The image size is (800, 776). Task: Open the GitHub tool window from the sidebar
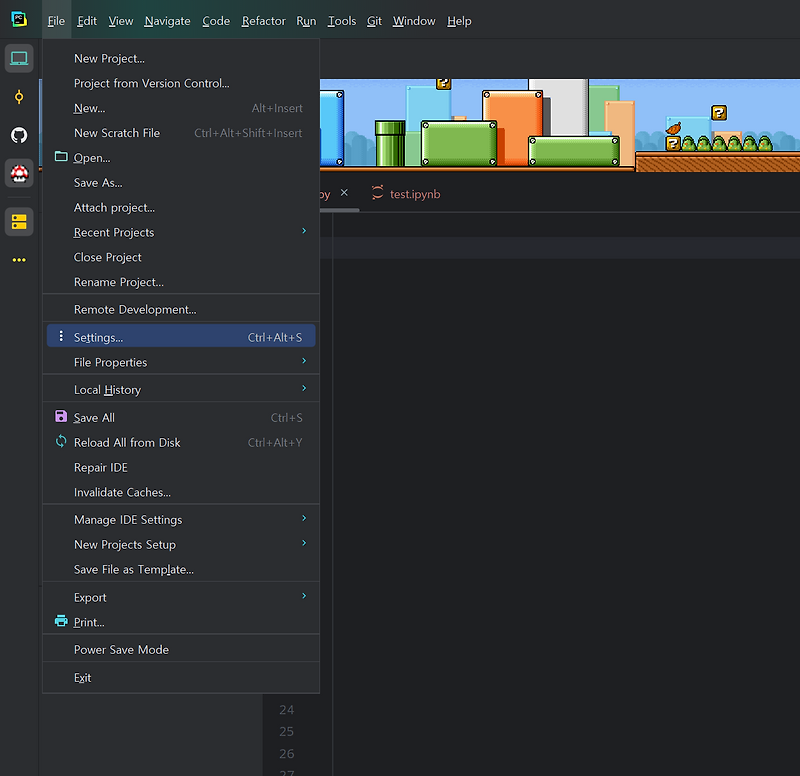click(18, 135)
